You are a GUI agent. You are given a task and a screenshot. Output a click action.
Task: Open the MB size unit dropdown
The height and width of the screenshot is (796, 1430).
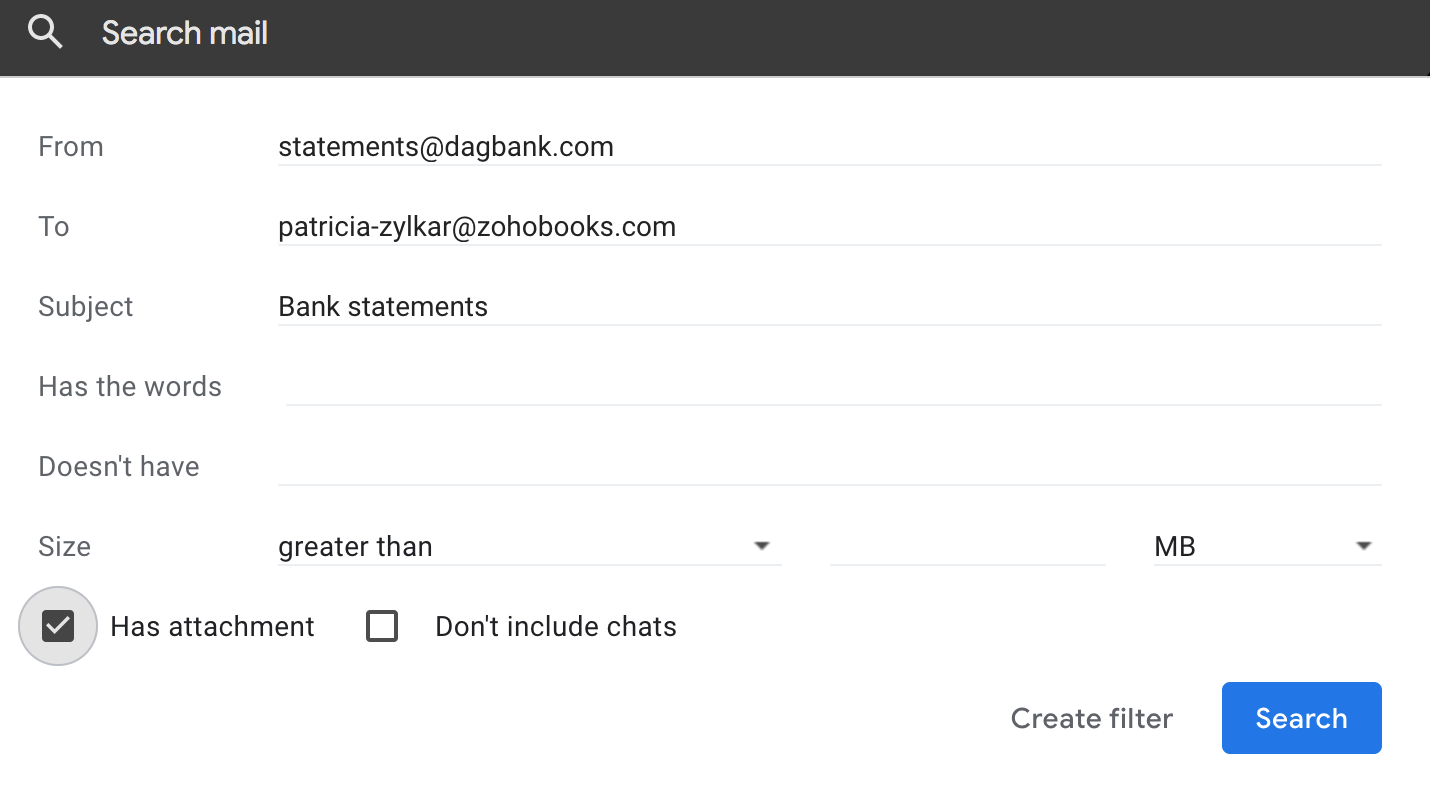point(1267,547)
